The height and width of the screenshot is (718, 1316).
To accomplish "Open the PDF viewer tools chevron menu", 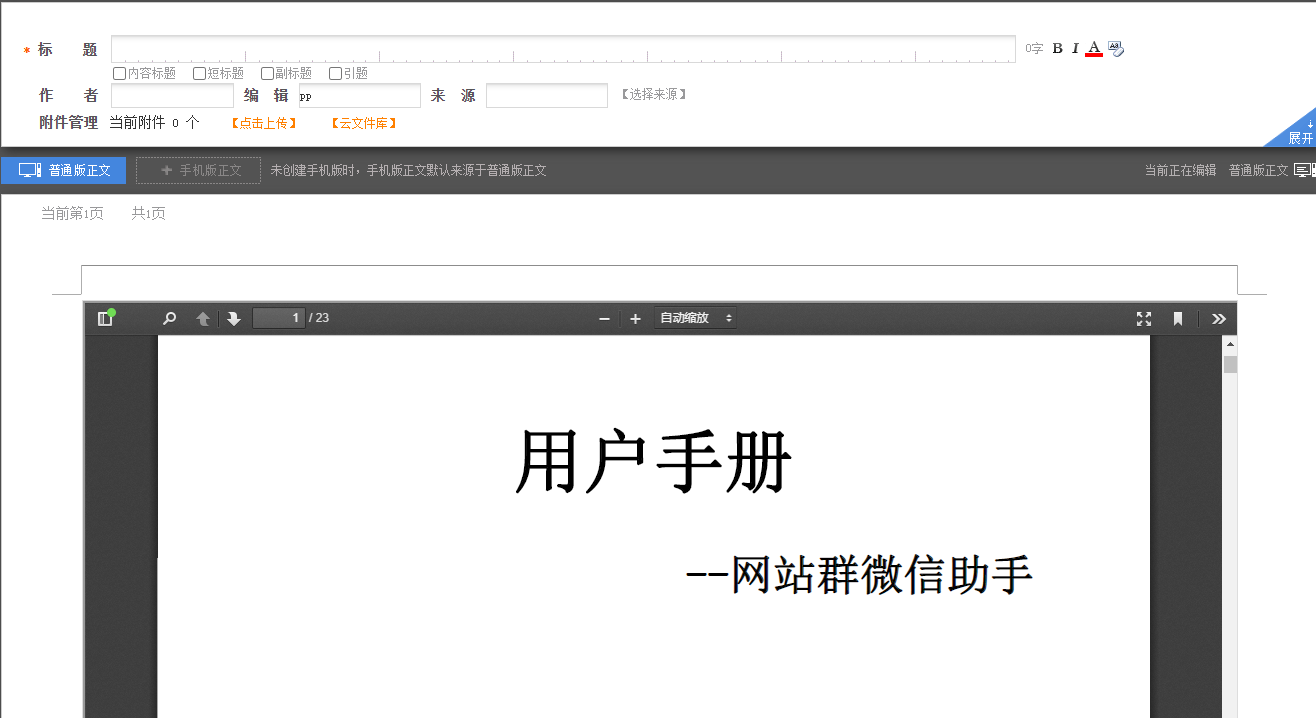I will [1218, 318].
